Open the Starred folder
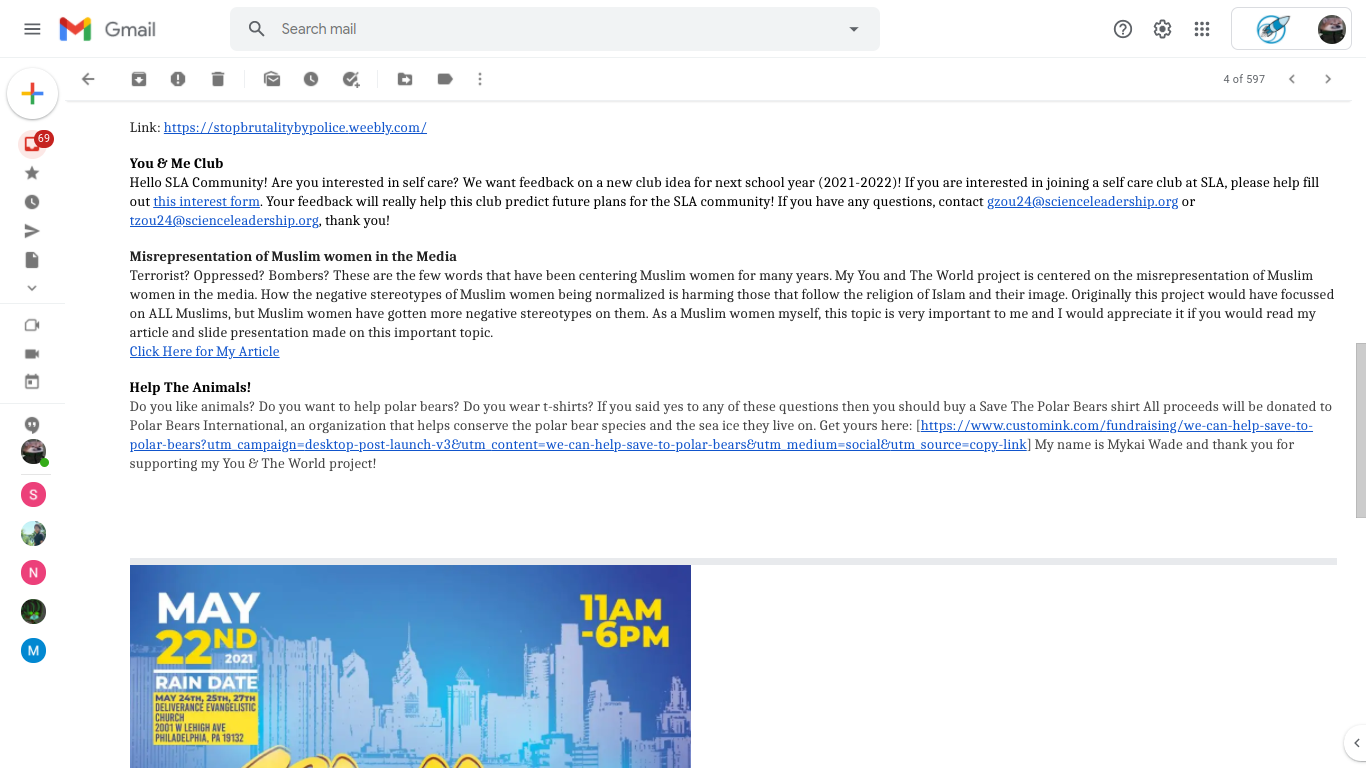 point(32,173)
